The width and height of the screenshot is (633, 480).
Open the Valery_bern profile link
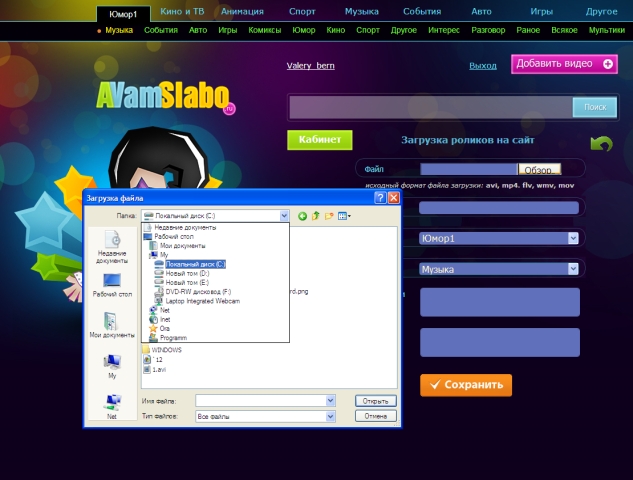(x=310, y=66)
